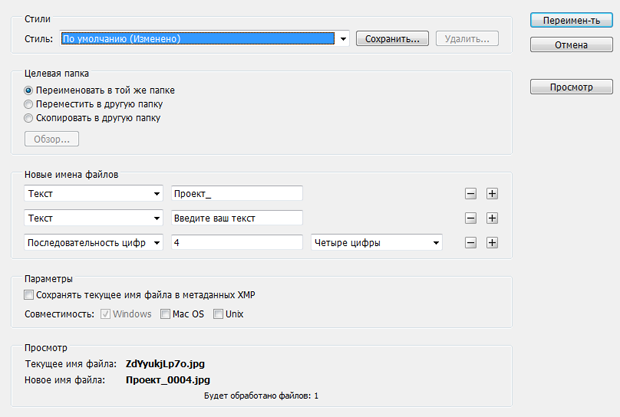Select 'Переименовать в той же папке' option
The image size is (620, 417).
(x=28, y=90)
